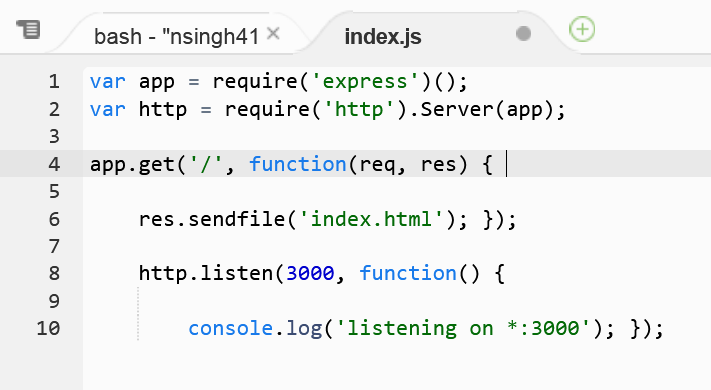711x390 pixels.
Task: Click line number 5 in the gutter
Action: [54, 191]
